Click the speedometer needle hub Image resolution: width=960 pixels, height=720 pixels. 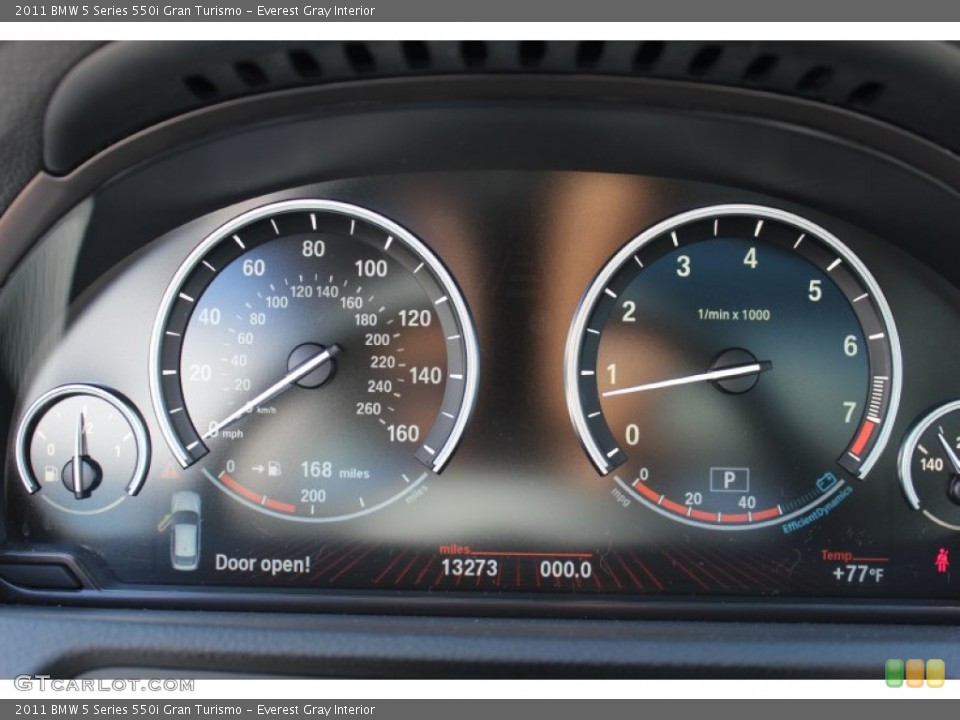point(312,366)
